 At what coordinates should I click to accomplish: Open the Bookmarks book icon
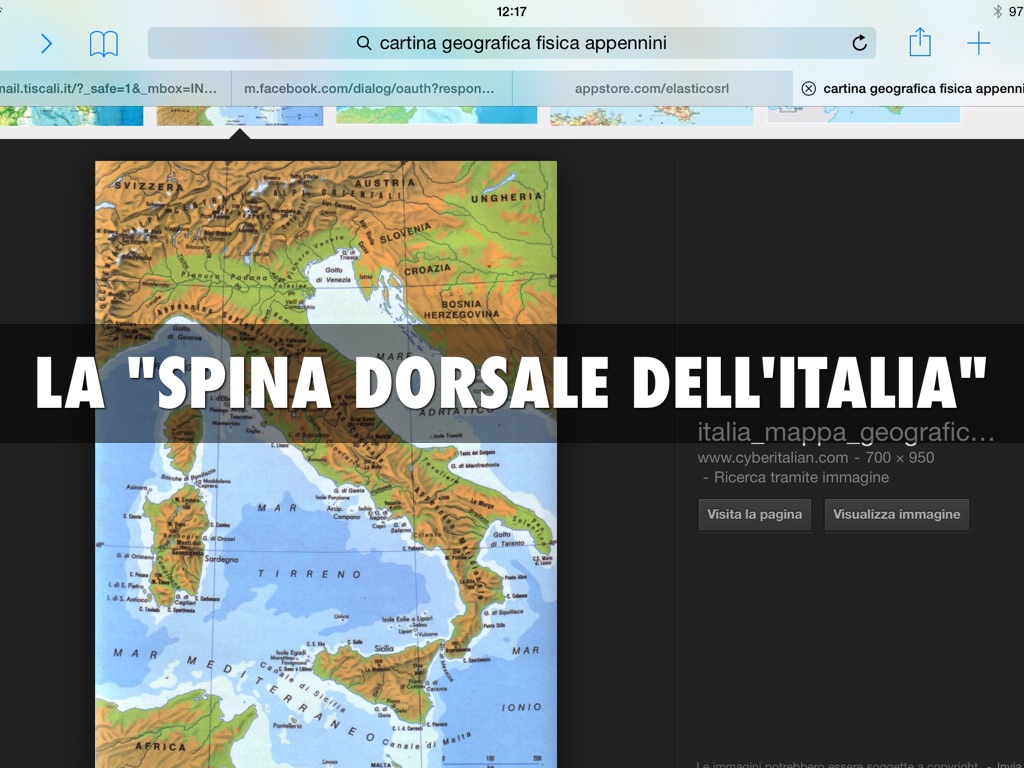pos(103,43)
